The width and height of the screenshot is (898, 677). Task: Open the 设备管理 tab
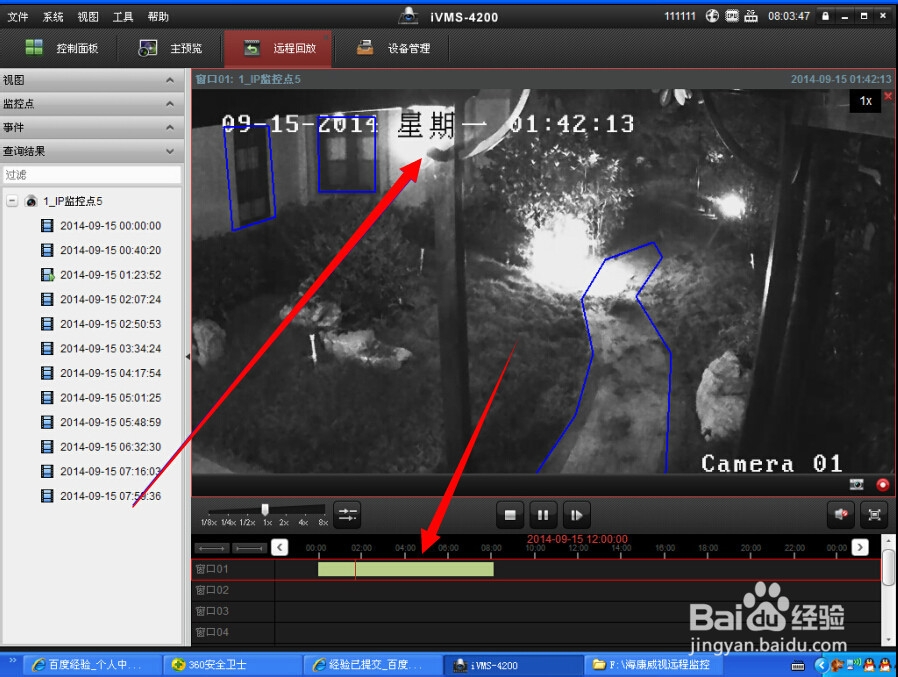[x=393, y=48]
